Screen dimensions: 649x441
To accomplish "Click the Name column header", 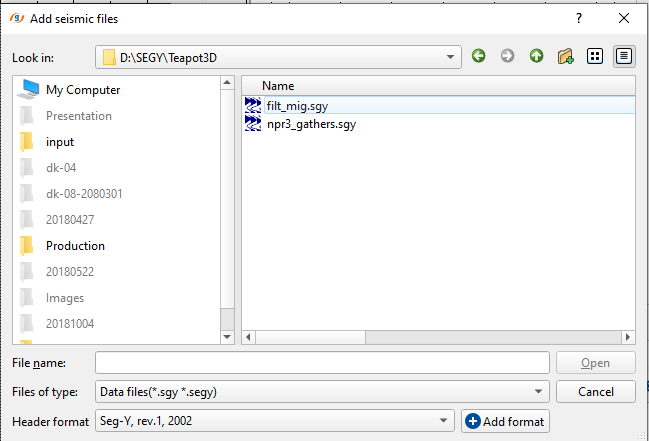I will [x=438, y=86].
